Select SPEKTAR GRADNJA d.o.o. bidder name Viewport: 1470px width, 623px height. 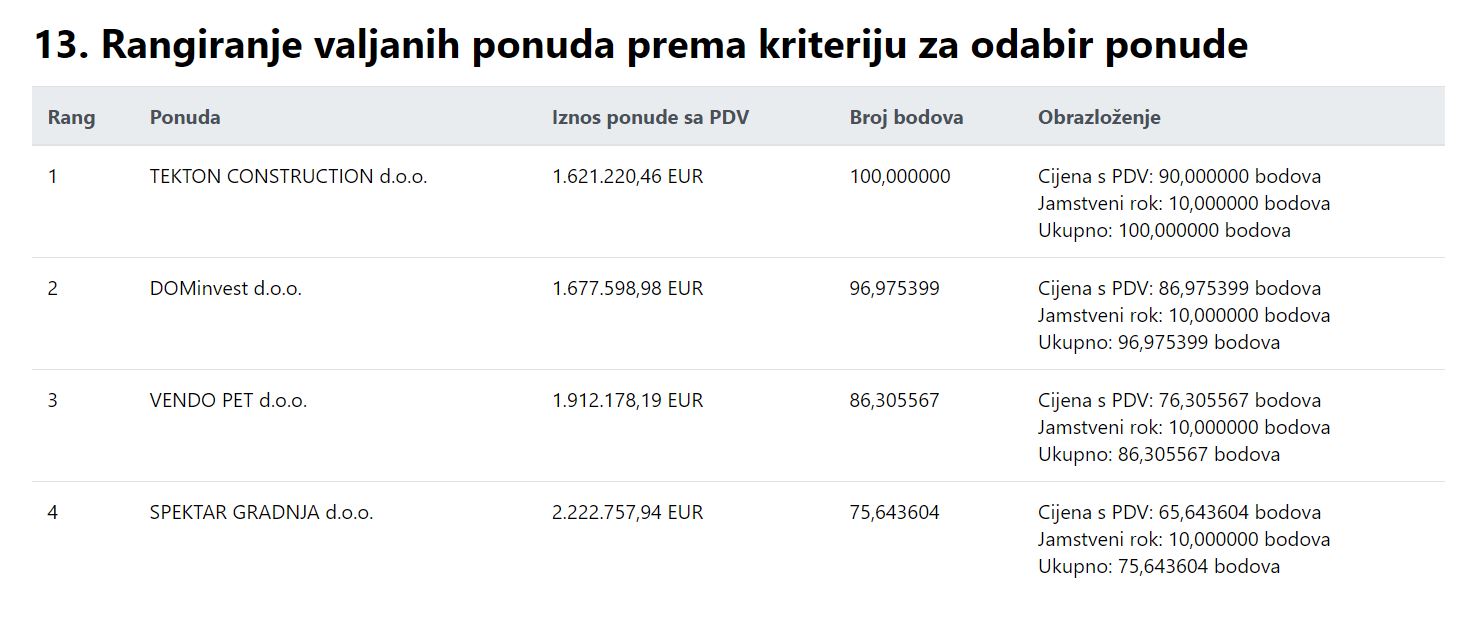tap(261, 513)
